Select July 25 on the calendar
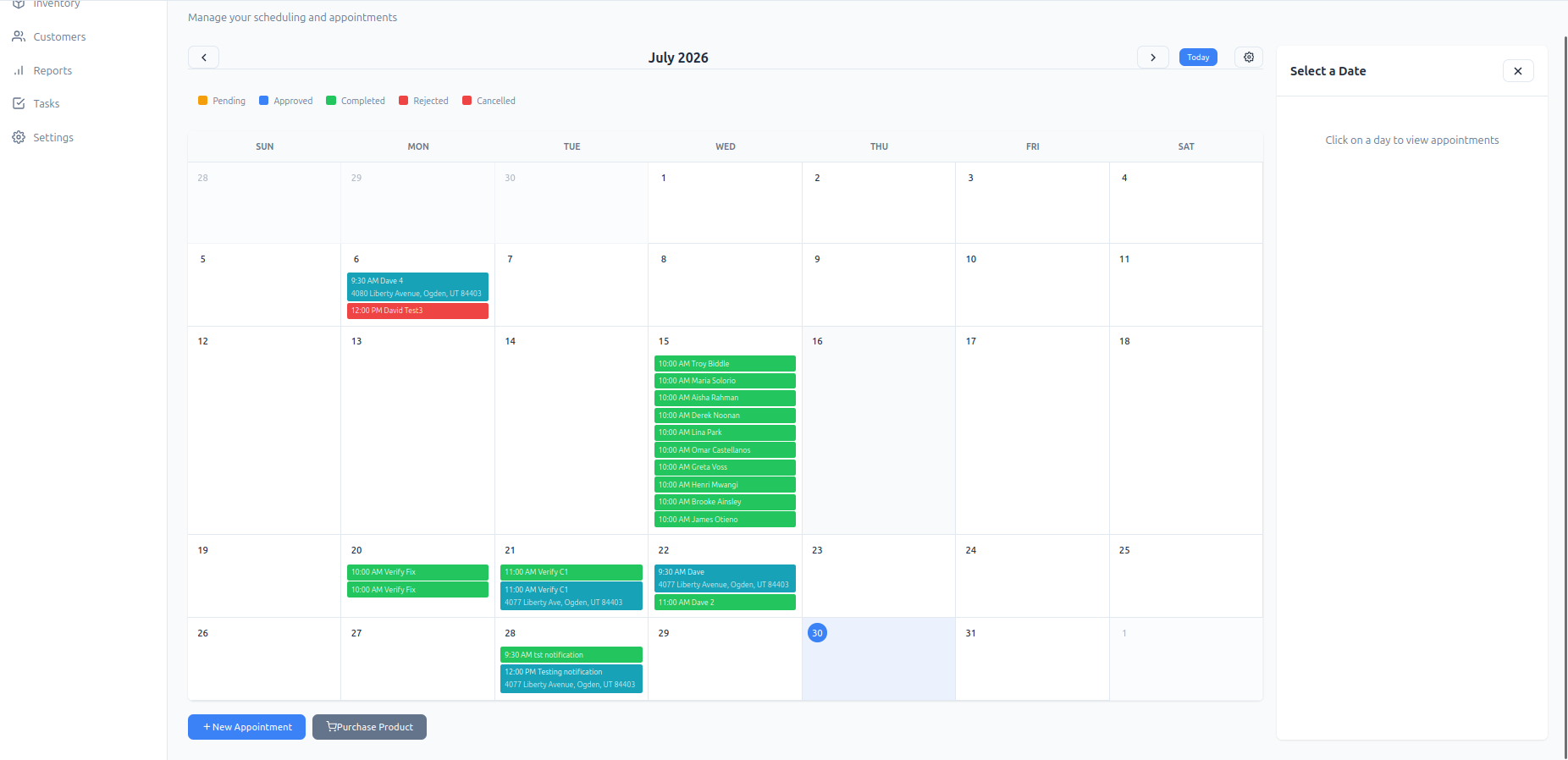This screenshot has width=1568, height=760. [1185, 576]
